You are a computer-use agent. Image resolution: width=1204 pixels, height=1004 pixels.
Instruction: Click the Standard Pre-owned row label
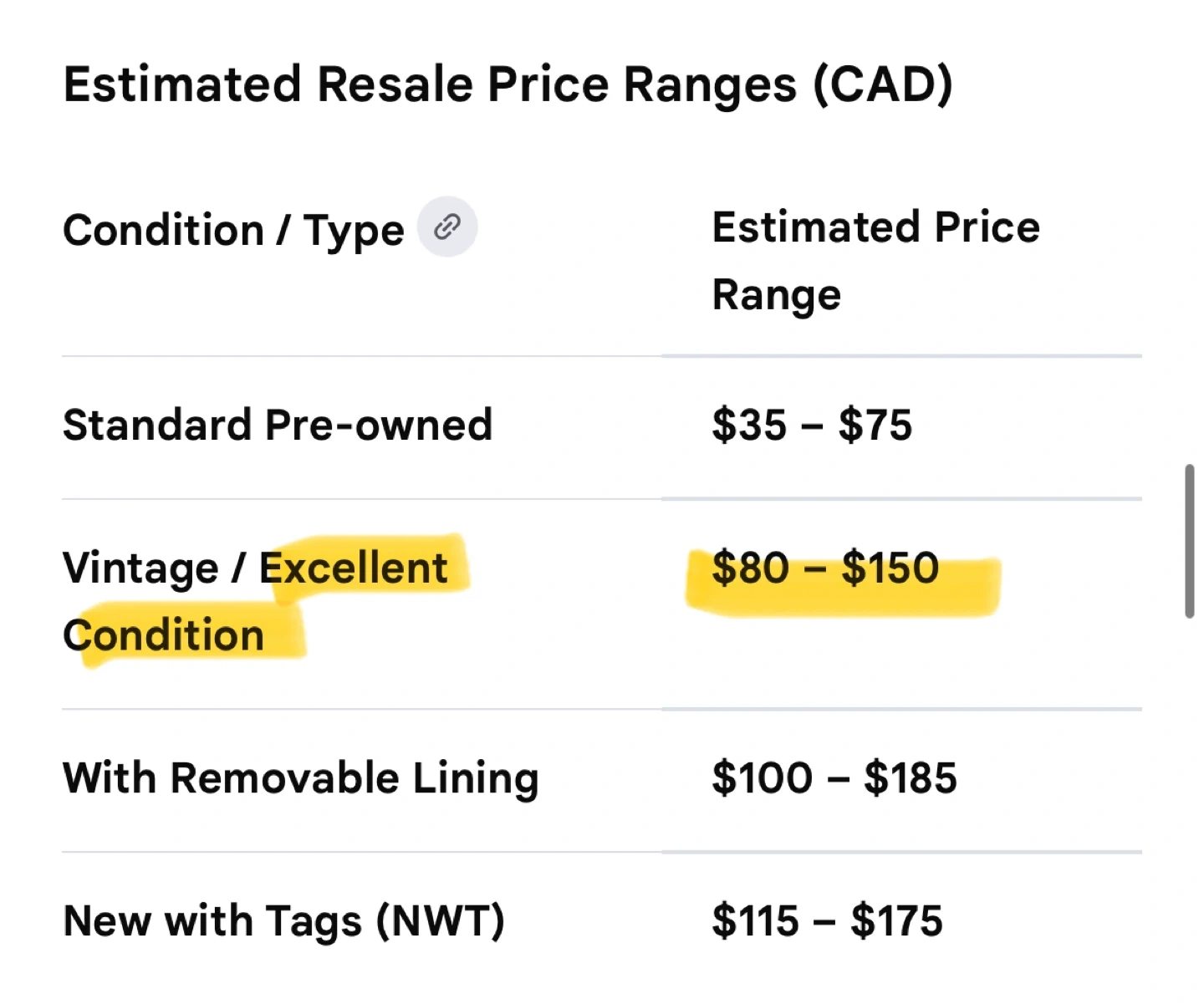(x=278, y=425)
